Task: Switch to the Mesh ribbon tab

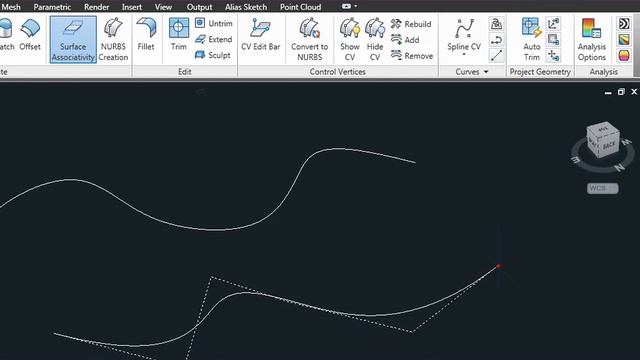Action: (x=11, y=7)
